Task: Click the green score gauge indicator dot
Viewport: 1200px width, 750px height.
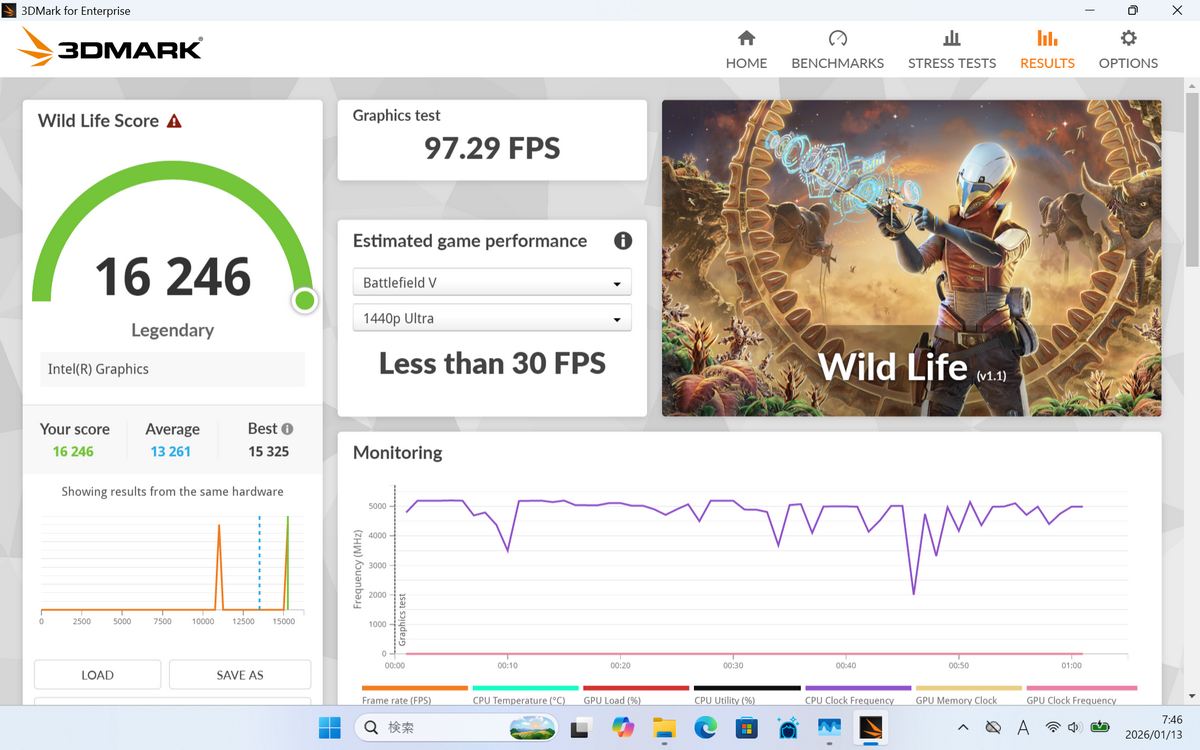Action: (x=305, y=300)
